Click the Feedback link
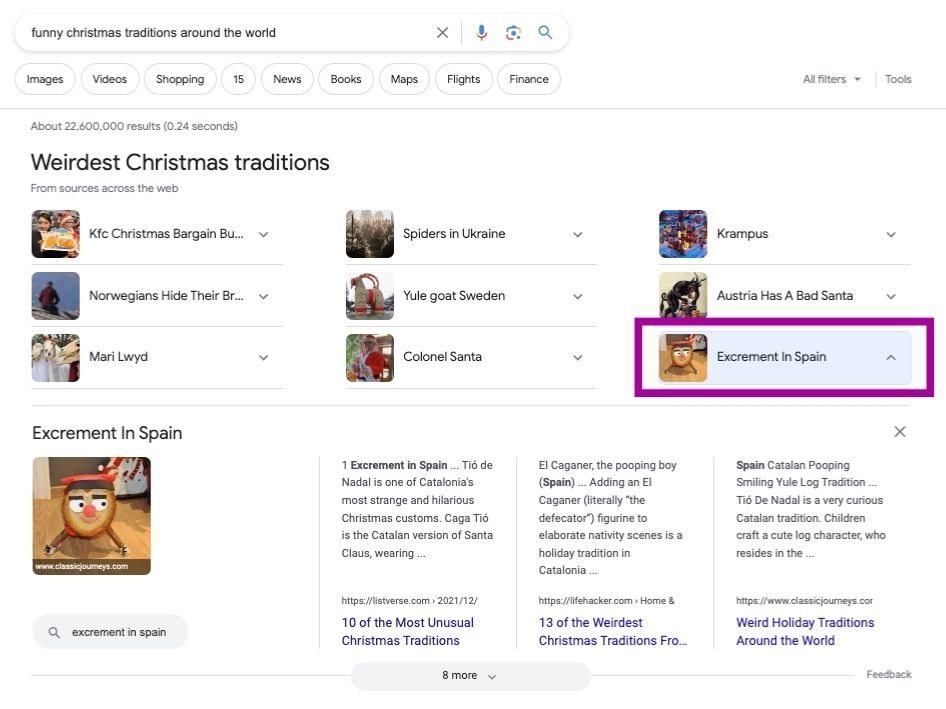 point(888,674)
